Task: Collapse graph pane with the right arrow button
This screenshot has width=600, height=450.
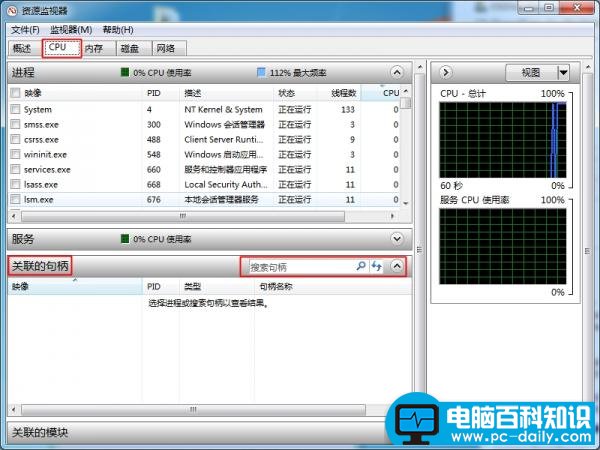Action: pos(445,72)
